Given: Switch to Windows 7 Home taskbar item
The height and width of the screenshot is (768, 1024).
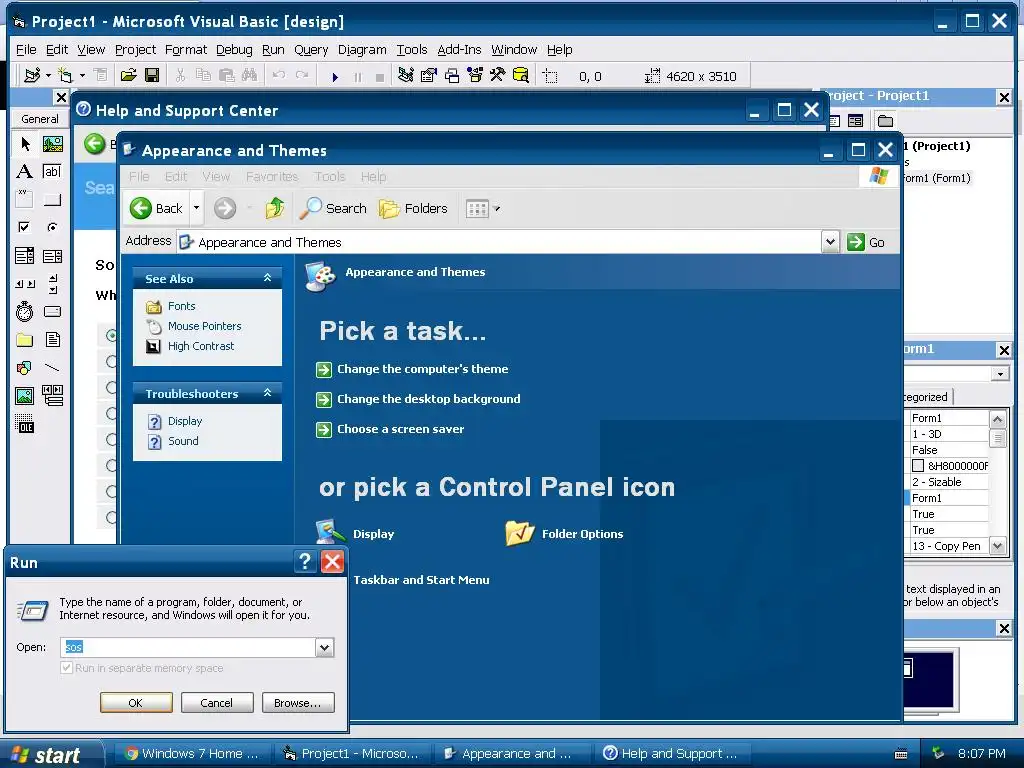Looking at the screenshot, I should coord(193,754).
